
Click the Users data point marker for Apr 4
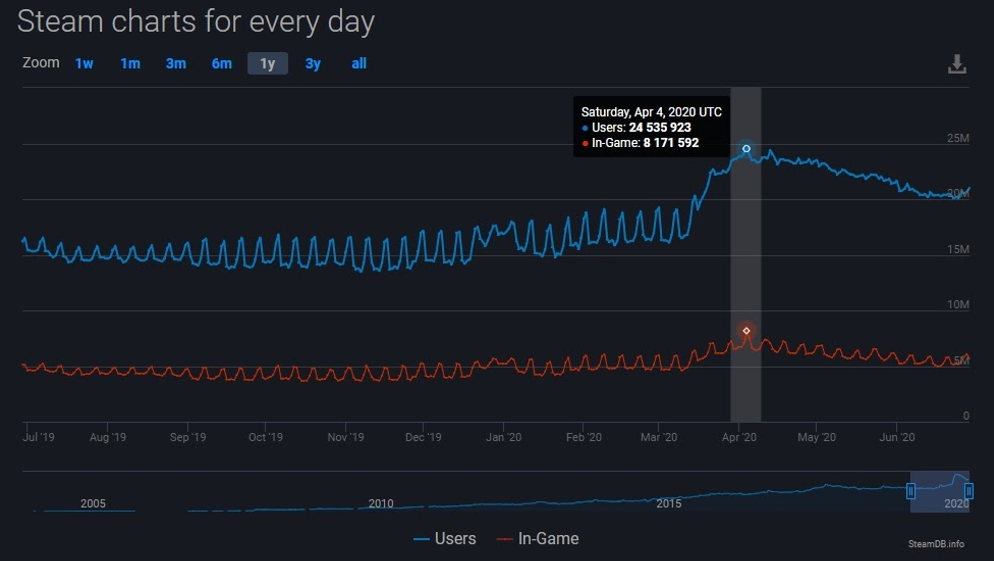(746, 149)
